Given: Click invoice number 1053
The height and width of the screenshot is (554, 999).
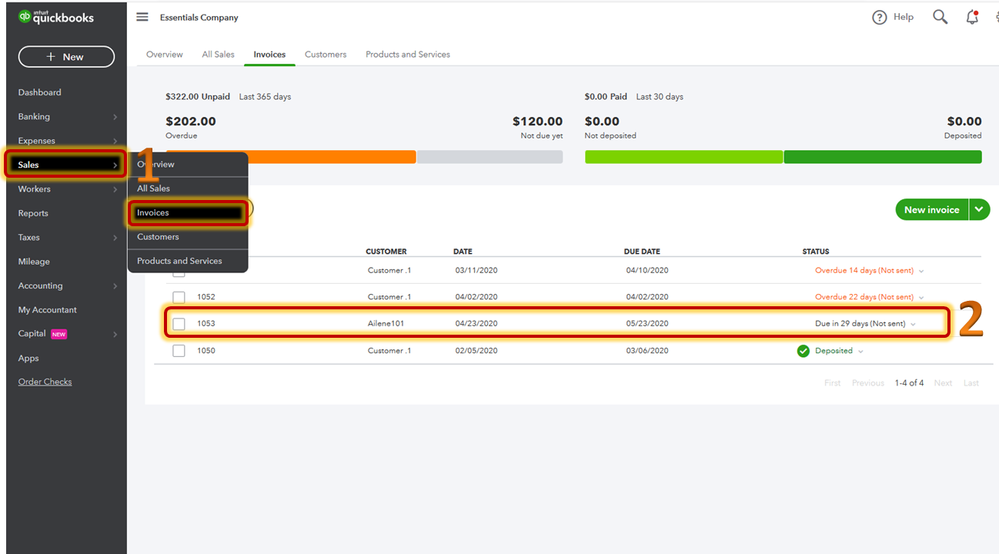Looking at the screenshot, I should pos(206,323).
